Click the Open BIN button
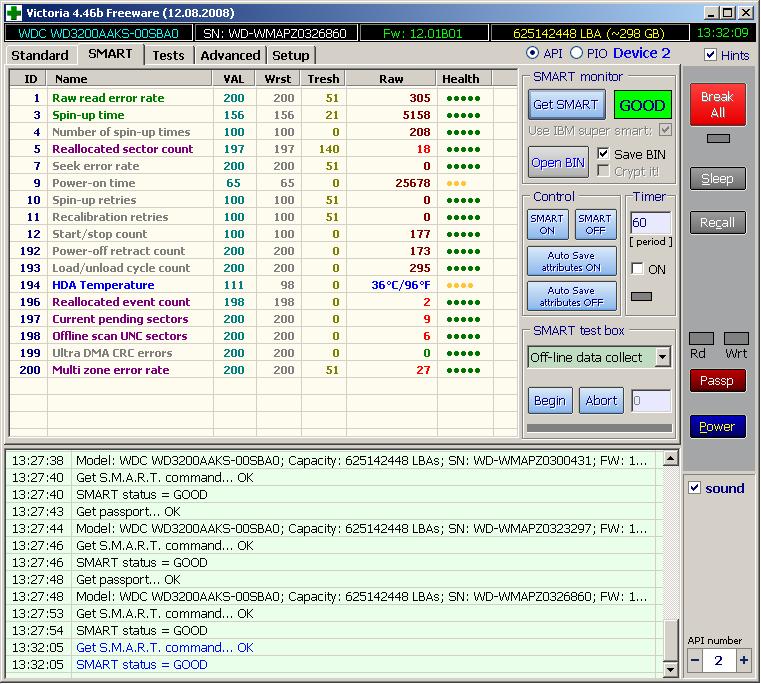 tap(558, 163)
